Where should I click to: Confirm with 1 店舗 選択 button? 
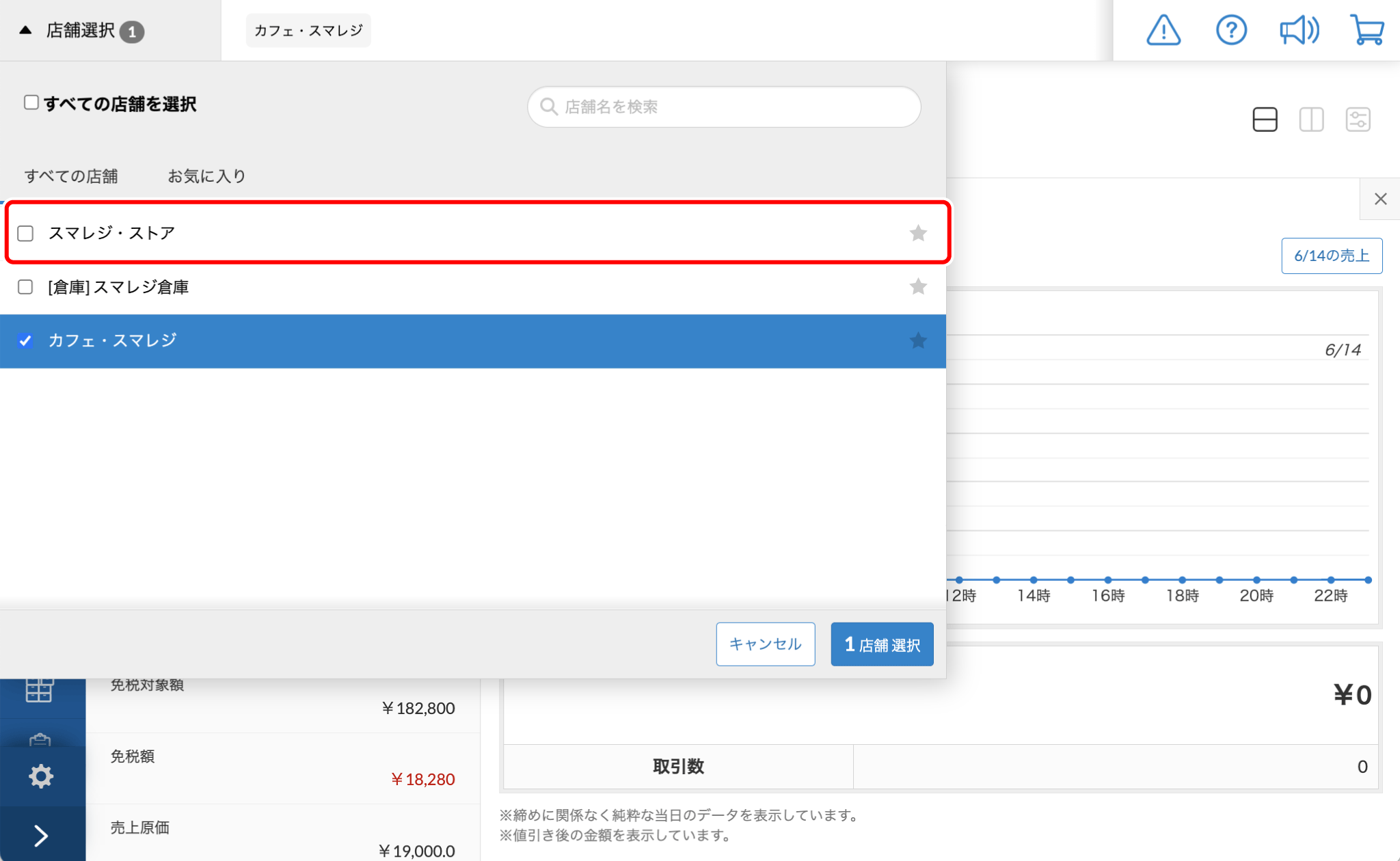882,644
